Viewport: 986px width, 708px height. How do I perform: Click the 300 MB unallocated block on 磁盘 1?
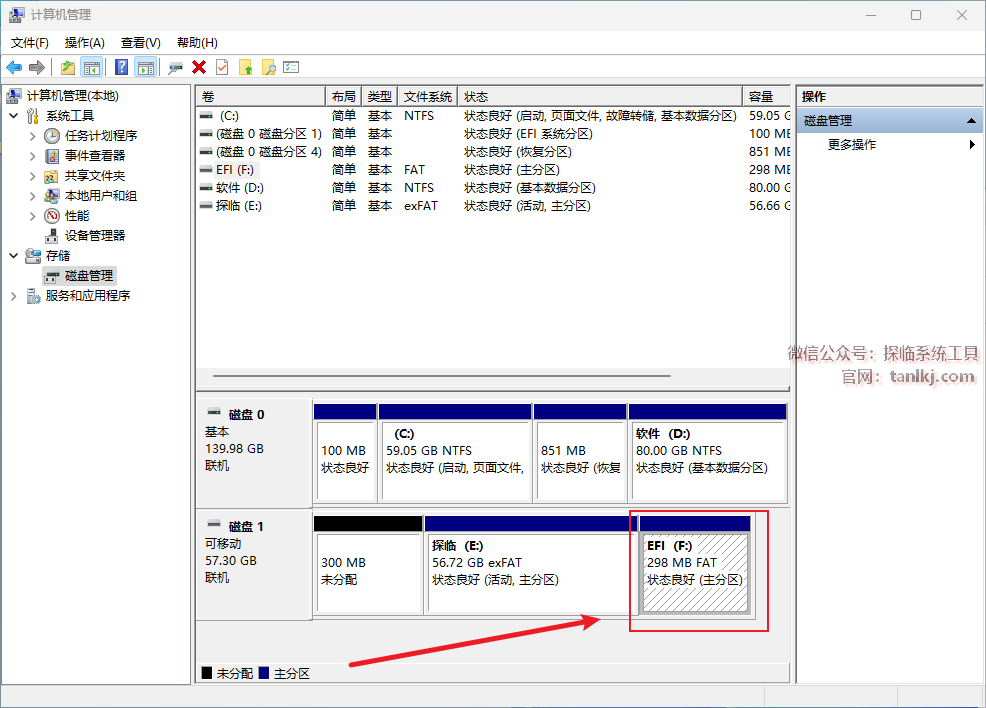(x=367, y=572)
